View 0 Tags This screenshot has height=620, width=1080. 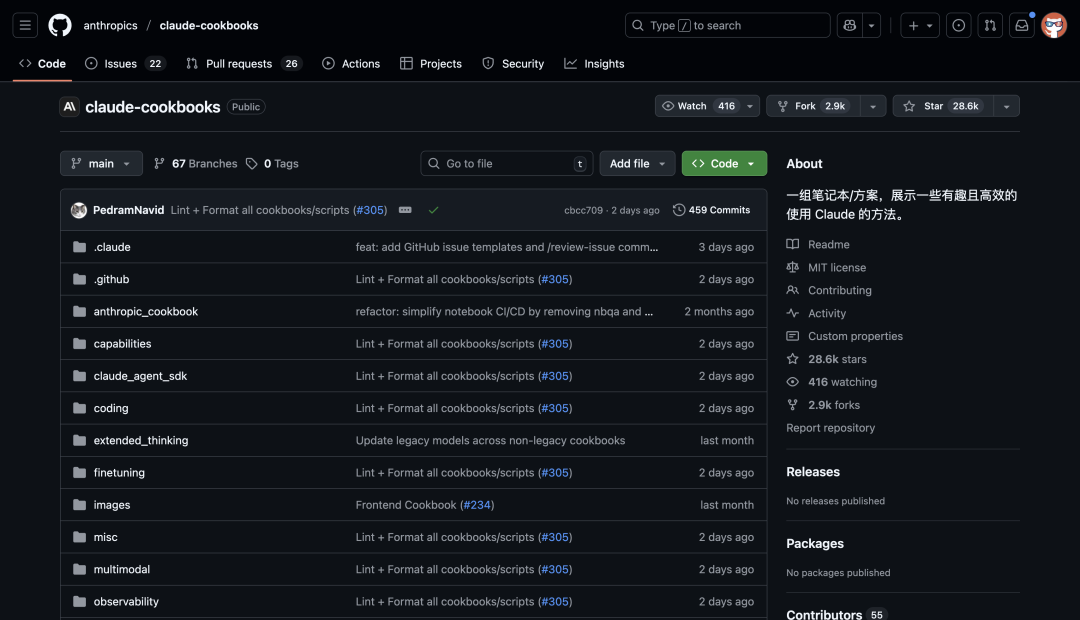(272, 163)
